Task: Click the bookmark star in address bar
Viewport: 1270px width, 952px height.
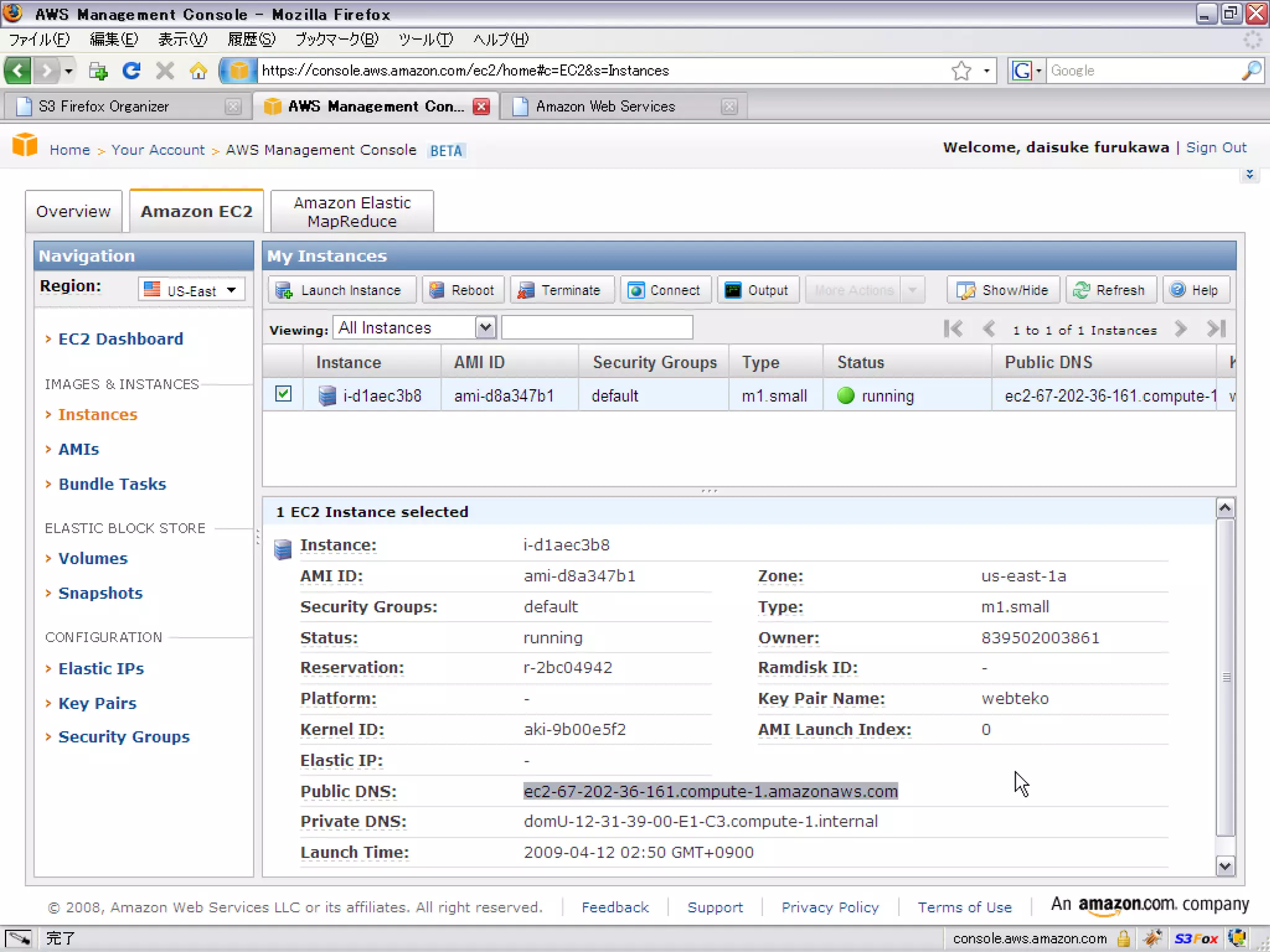Action: (961, 71)
